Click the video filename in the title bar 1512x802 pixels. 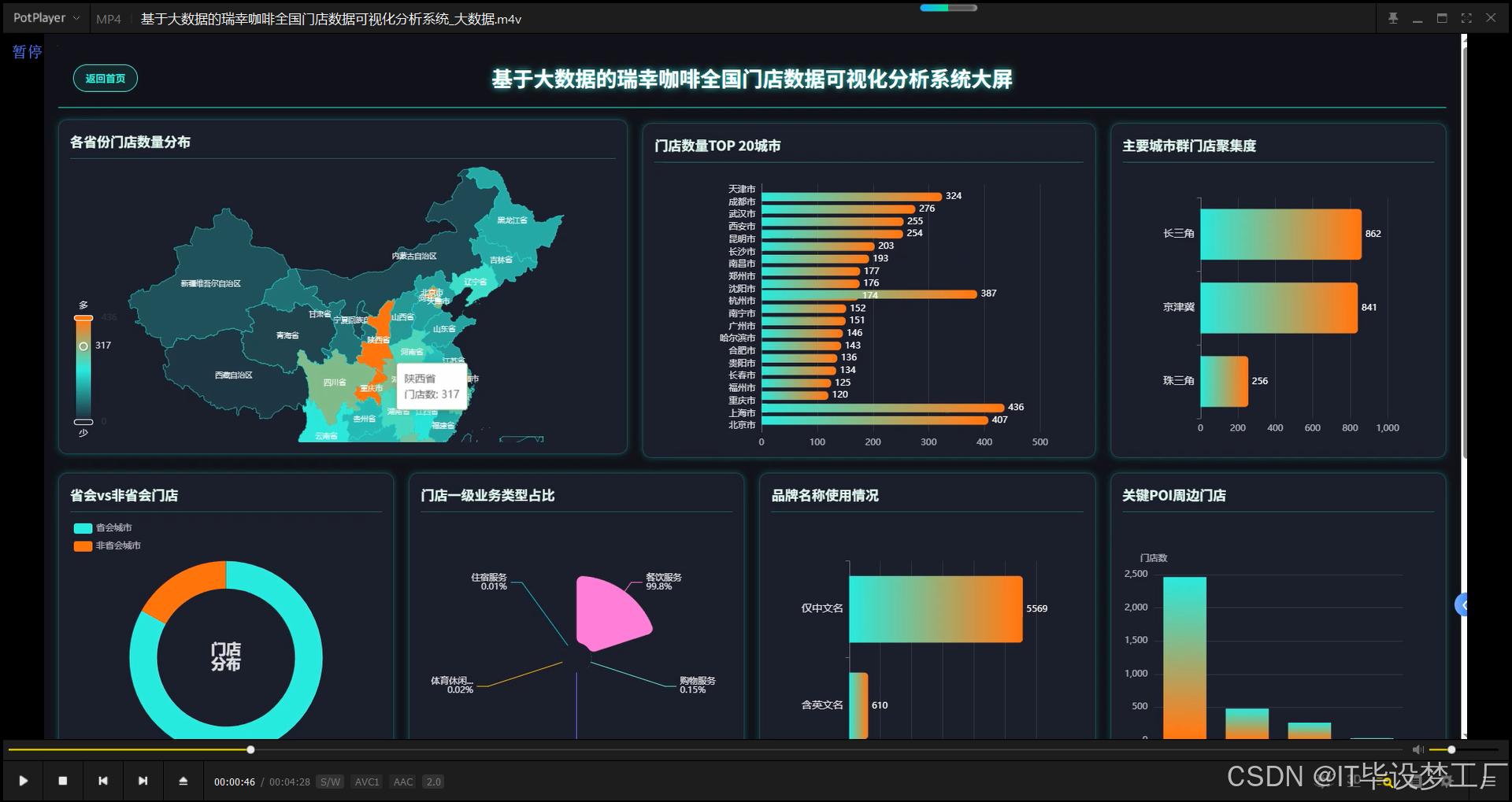(331, 19)
